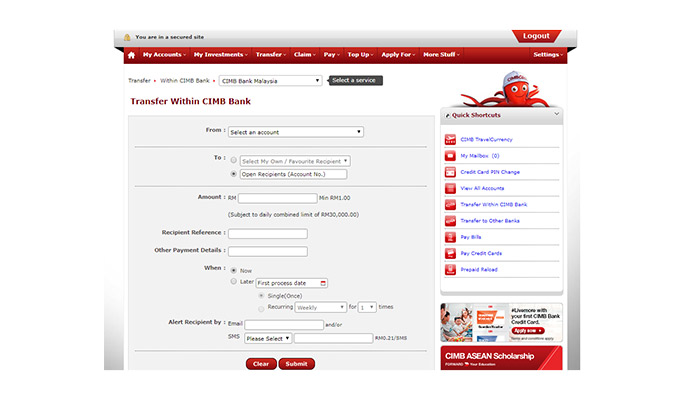Select Favourite Recipient radio option
Viewport: 700px width, 400px height.
point(233,160)
